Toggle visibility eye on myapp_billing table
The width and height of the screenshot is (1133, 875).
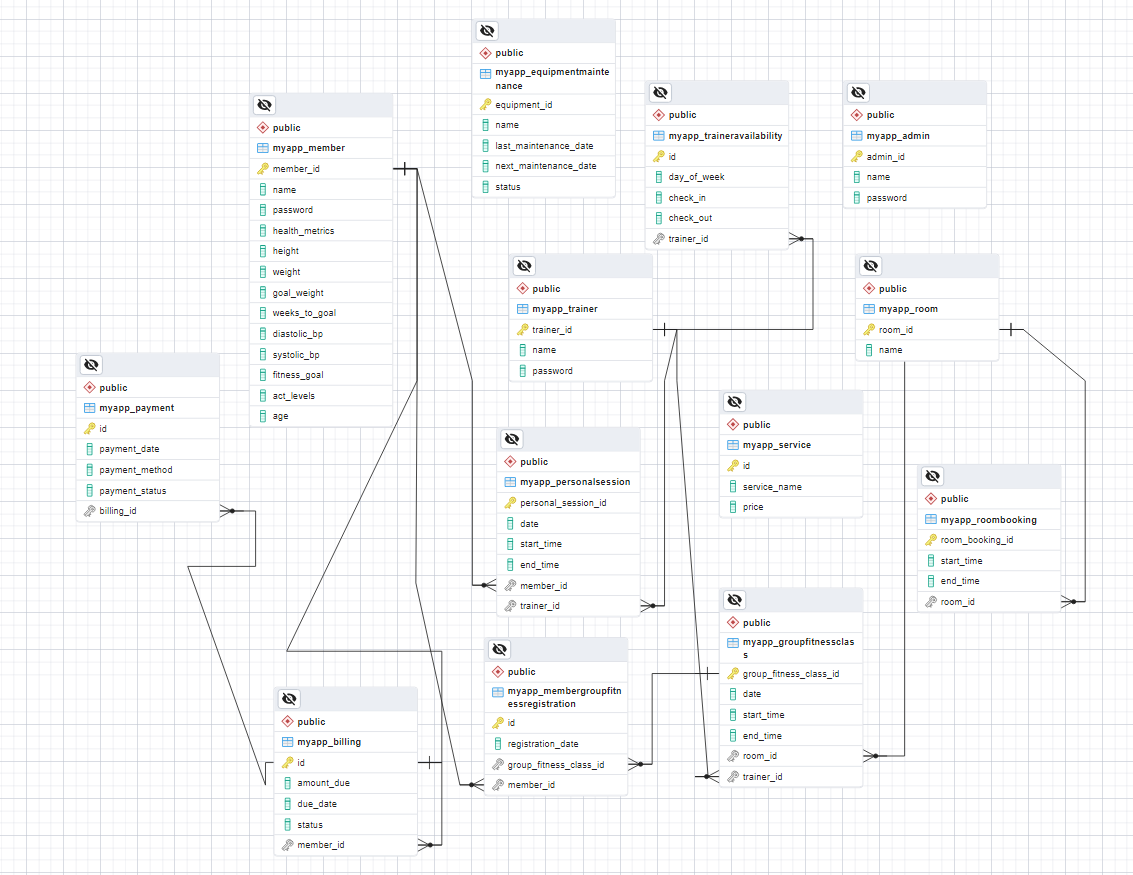coord(289,699)
